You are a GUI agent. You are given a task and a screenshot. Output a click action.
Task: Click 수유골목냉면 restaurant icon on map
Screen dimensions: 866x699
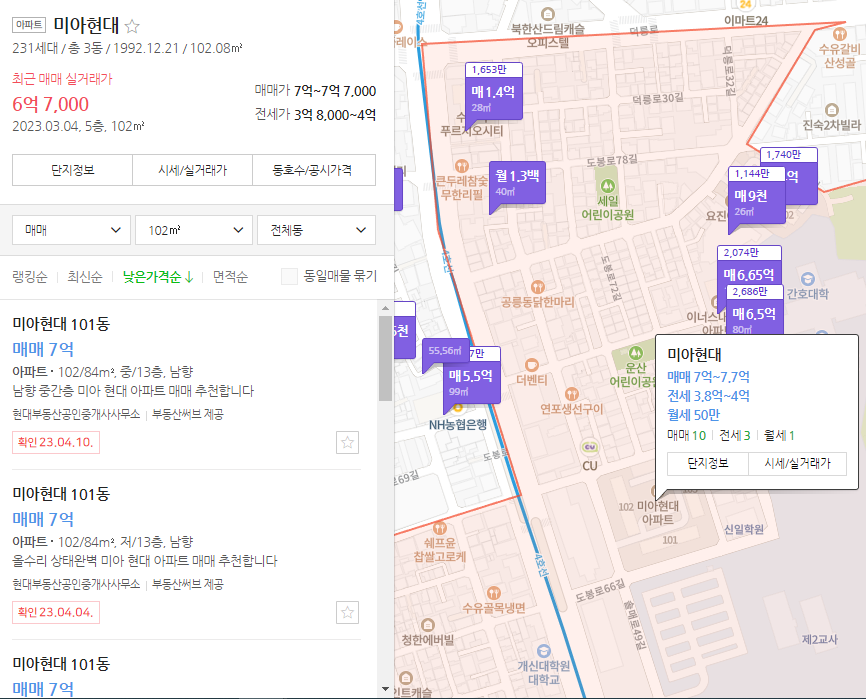pos(494,593)
